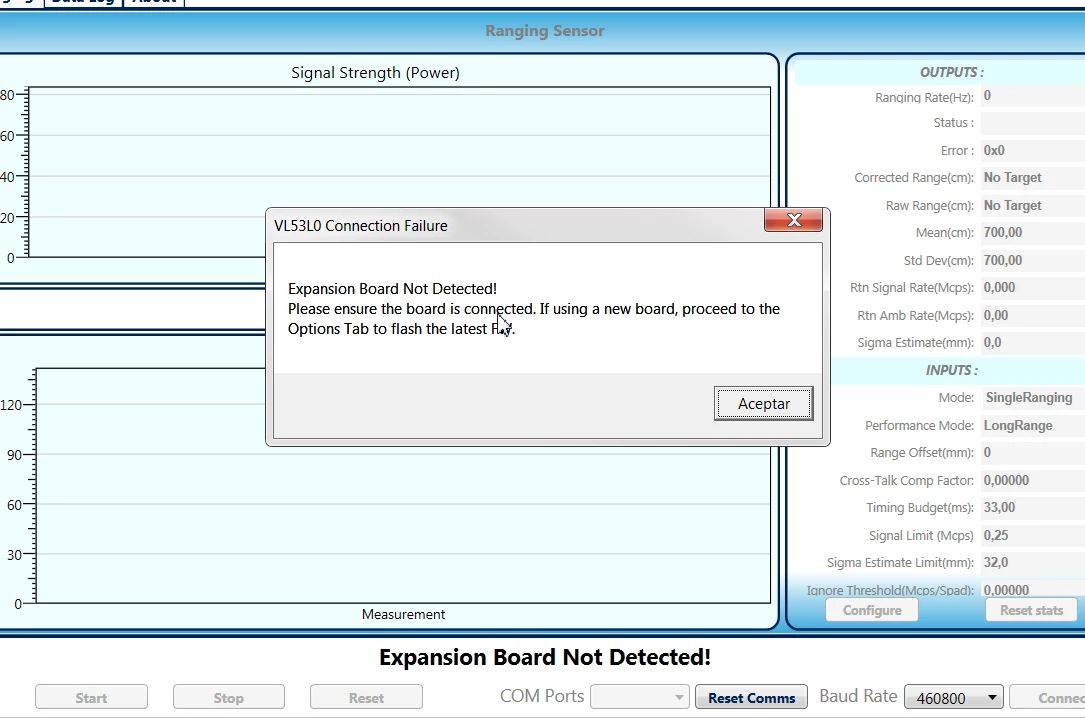Viewport: 1085px width, 718px height.
Task: Click the Timing Budget(ms): label
Action: coord(920,508)
